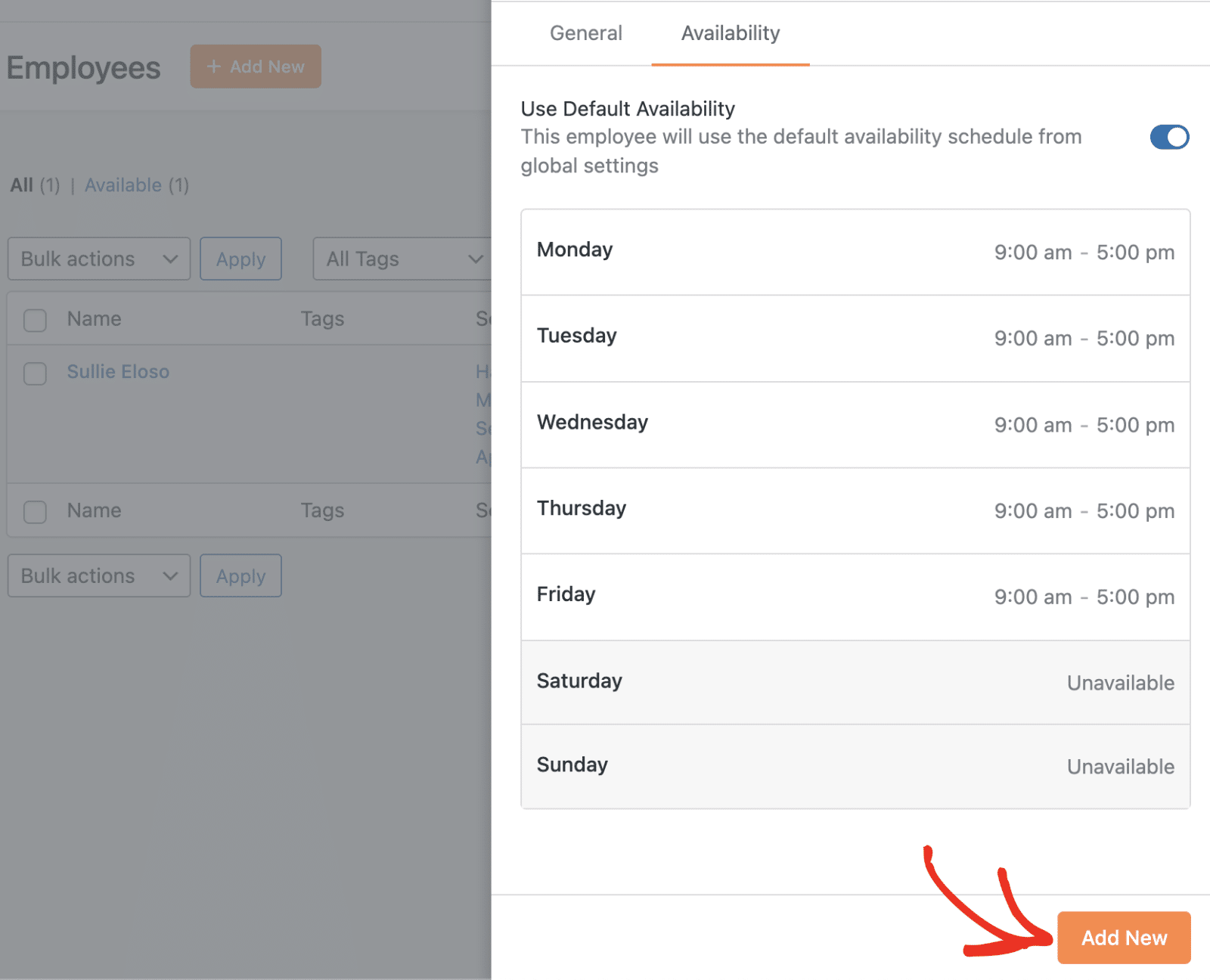Show All employees
Viewport: 1210px width, 980px height.
(x=21, y=185)
